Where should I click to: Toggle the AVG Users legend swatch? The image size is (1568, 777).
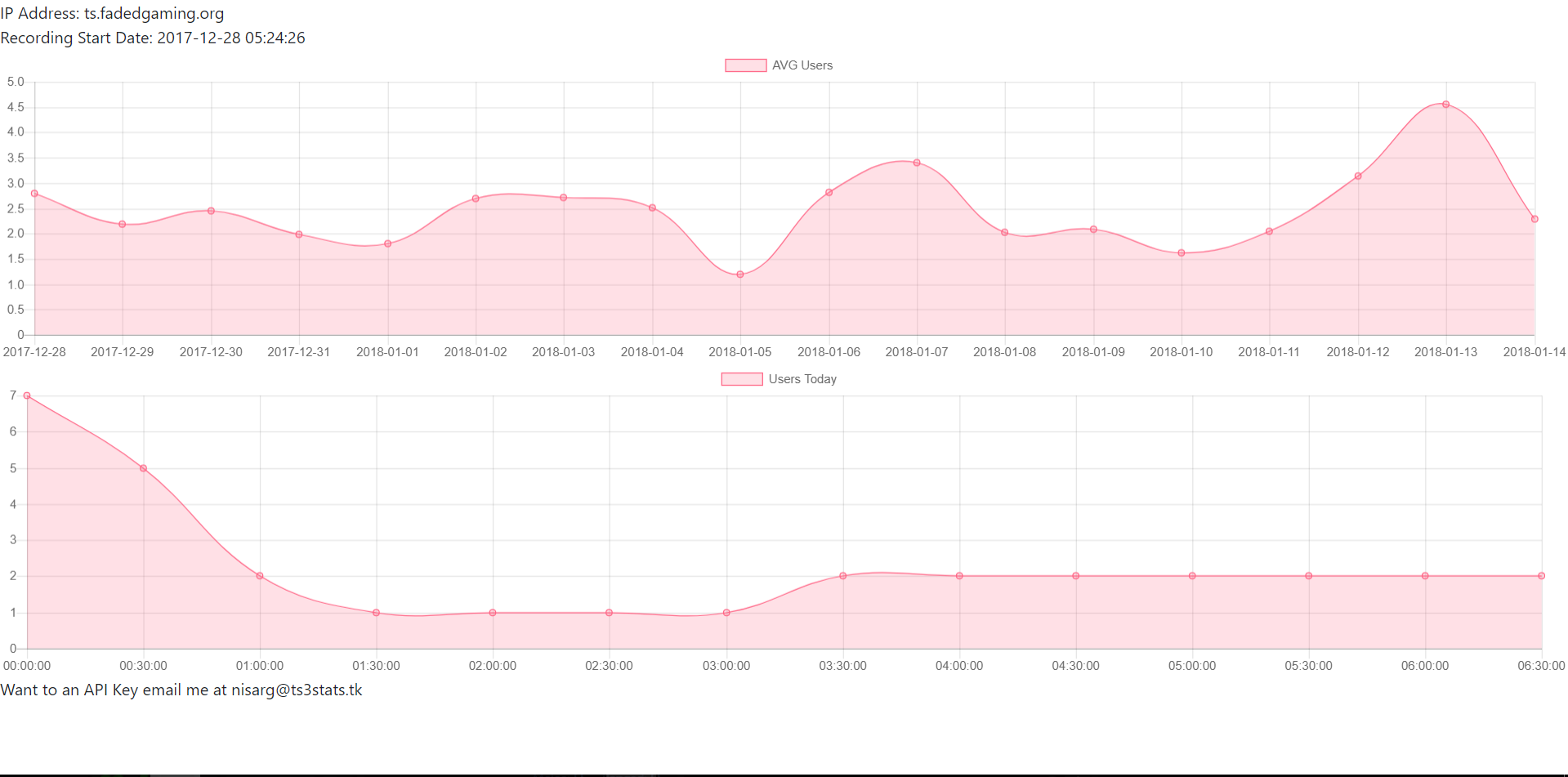pos(745,65)
